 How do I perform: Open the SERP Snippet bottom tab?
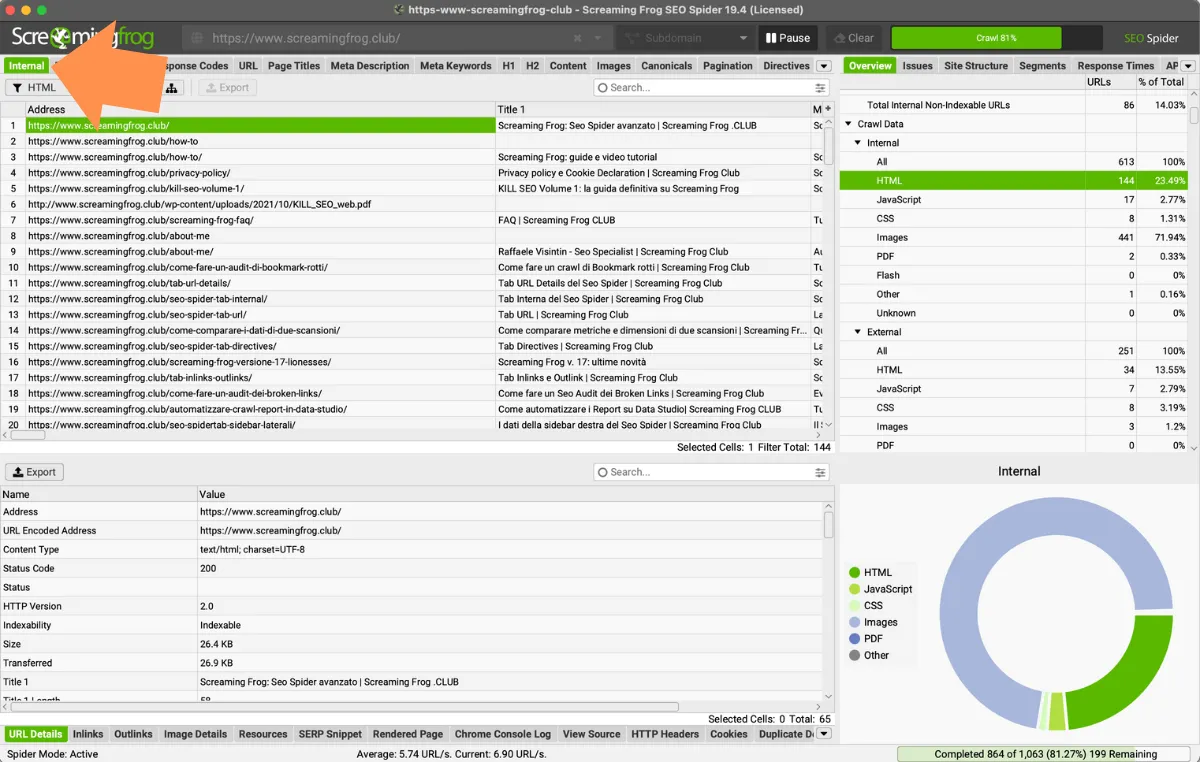(x=330, y=734)
